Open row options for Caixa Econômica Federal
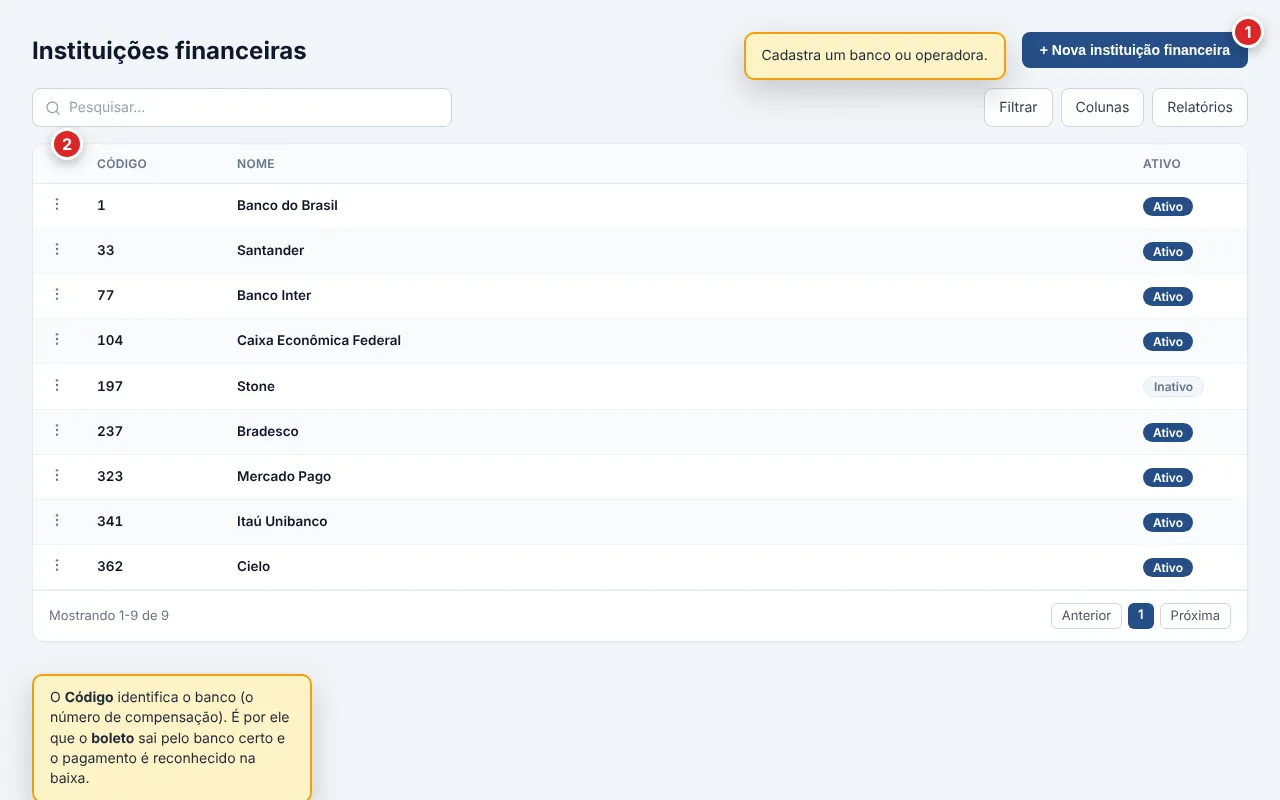The height and width of the screenshot is (800, 1280). tap(57, 339)
